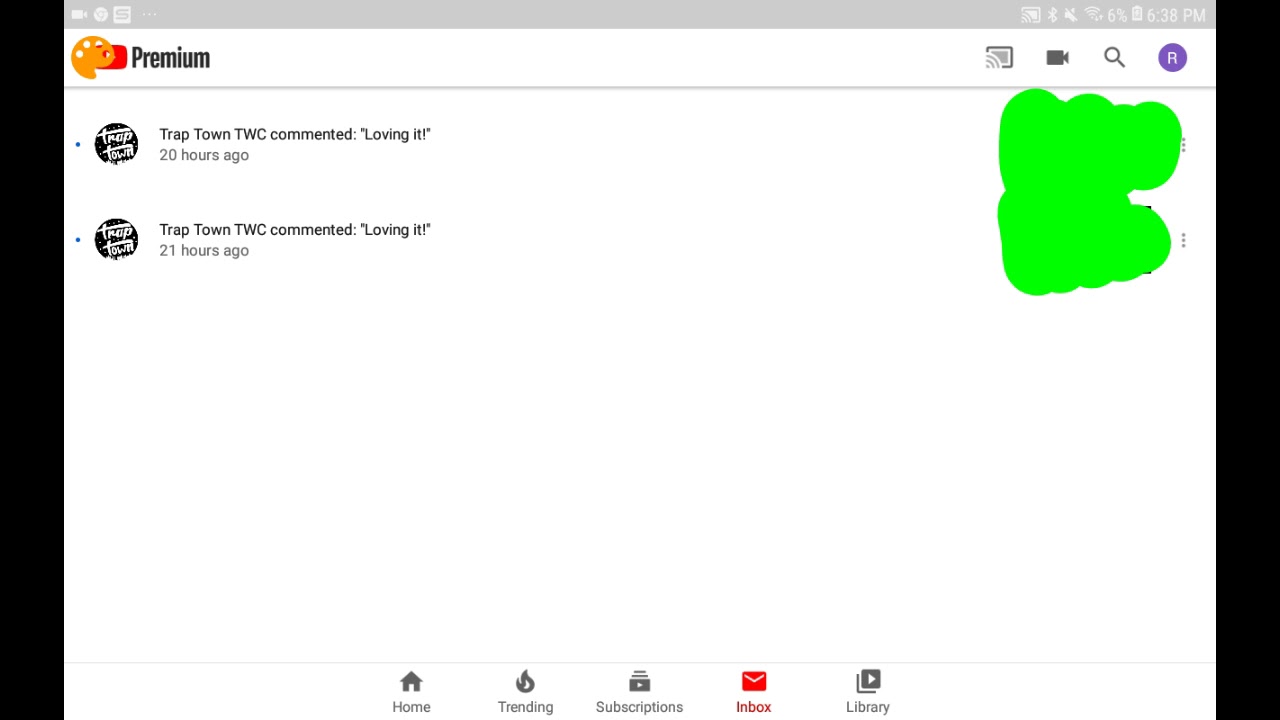Select the Inbox tab
Image resolution: width=1280 pixels, height=720 pixels.
tap(753, 692)
